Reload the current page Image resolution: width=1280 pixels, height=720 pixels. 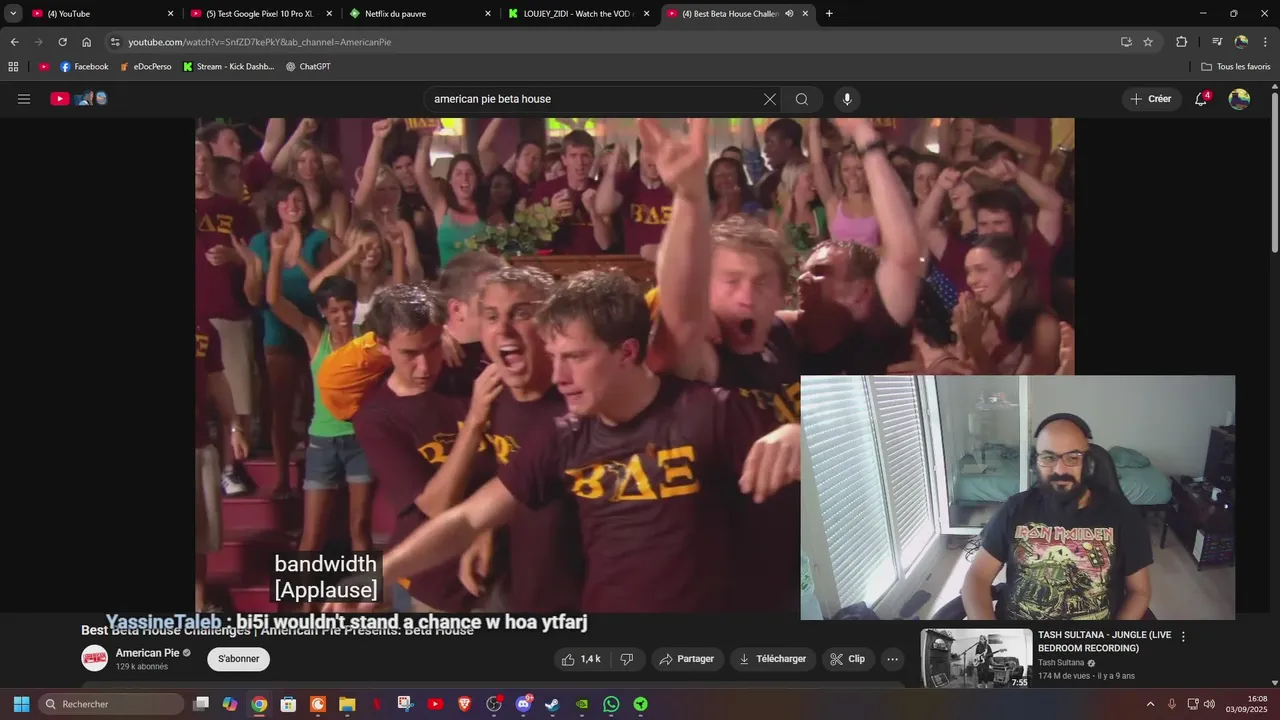[x=62, y=42]
